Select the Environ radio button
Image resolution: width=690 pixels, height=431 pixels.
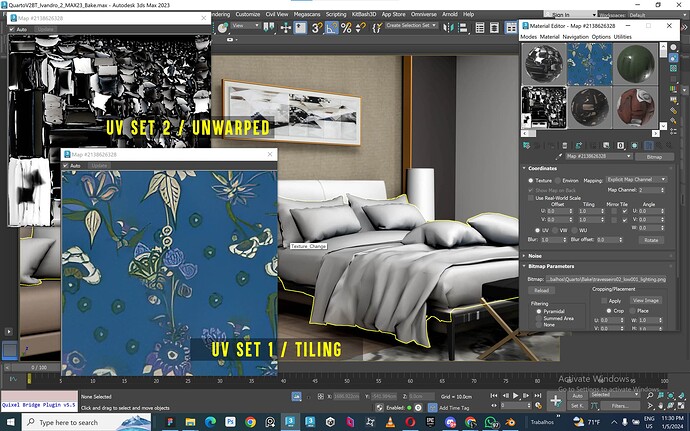[x=558, y=181]
